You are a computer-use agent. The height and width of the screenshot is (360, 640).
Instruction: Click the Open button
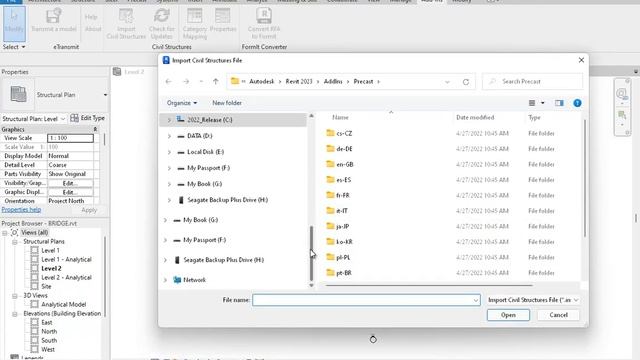click(508, 315)
